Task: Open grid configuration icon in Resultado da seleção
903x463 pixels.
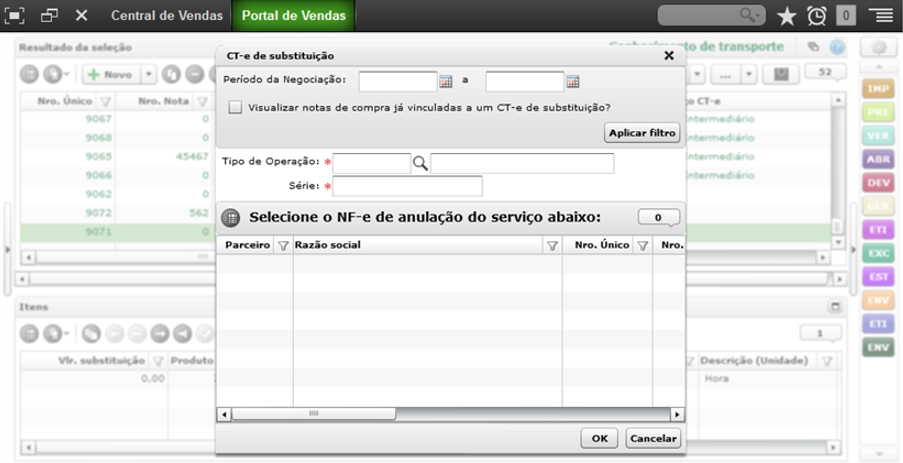Action: click(29, 74)
